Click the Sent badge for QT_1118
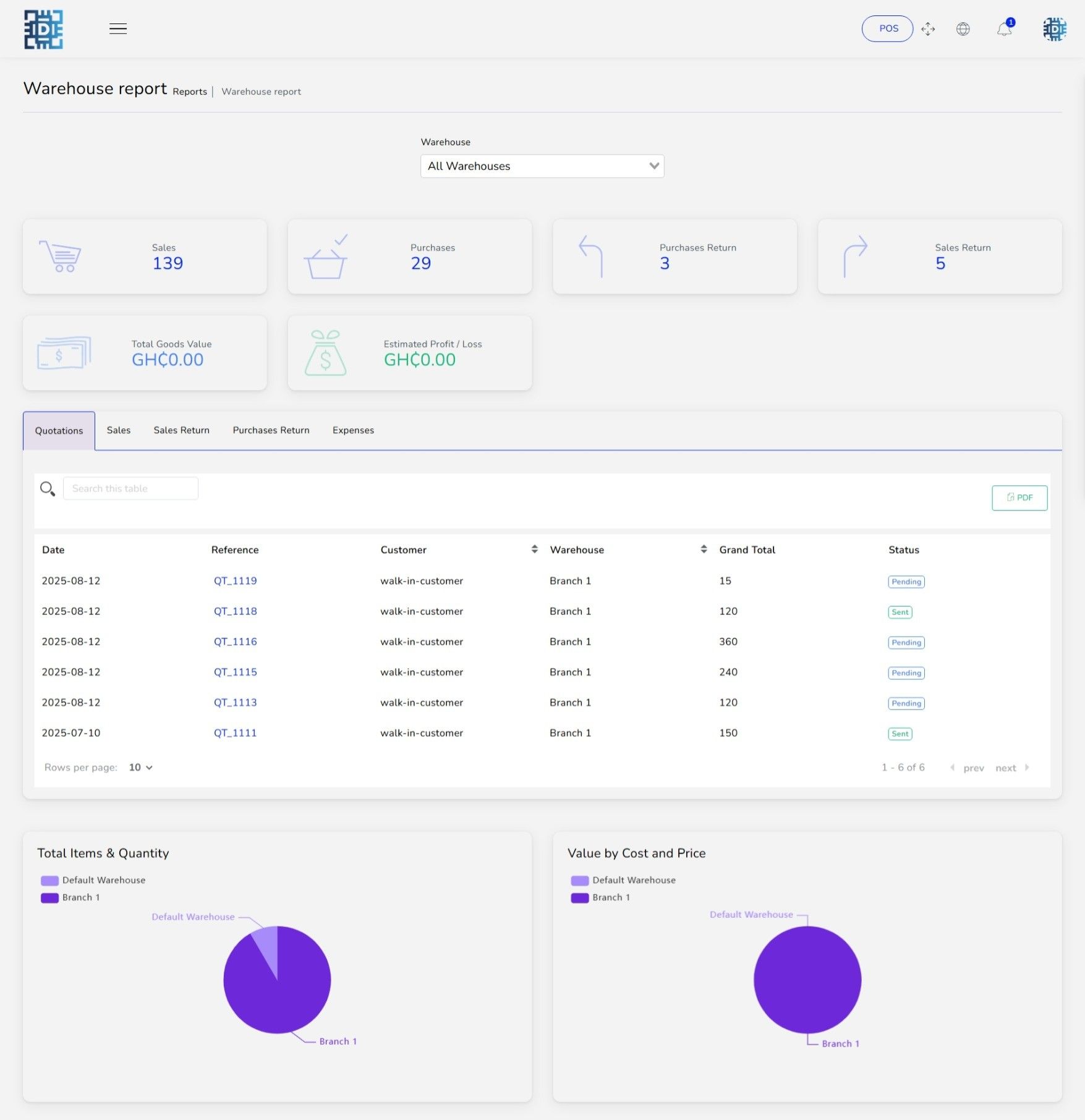This screenshot has height=1120, width=1085. [900, 612]
